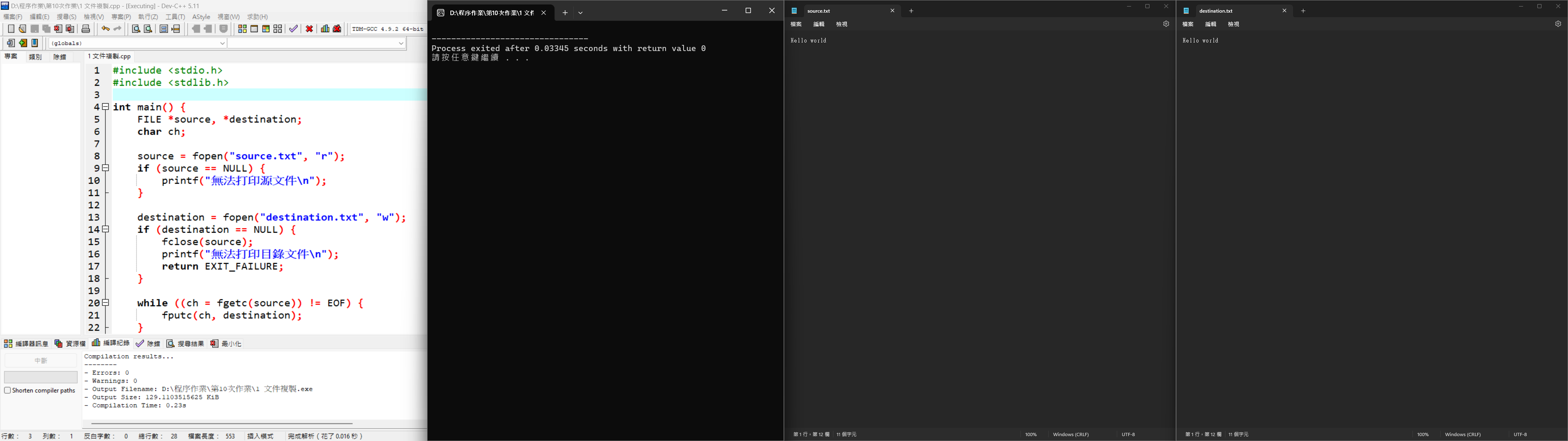
Task: Collapse the while loop fold at line 20
Action: pyautogui.click(x=106, y=303)
